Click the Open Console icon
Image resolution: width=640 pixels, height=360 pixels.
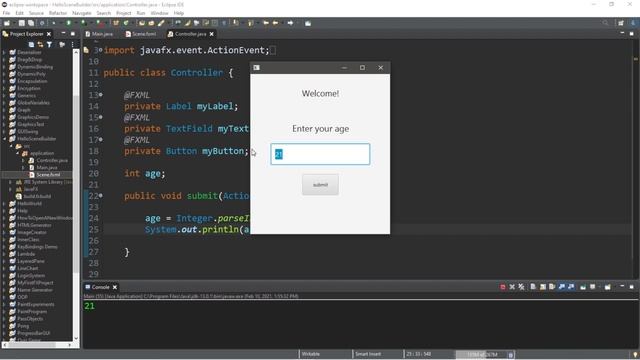pos(607,287)
